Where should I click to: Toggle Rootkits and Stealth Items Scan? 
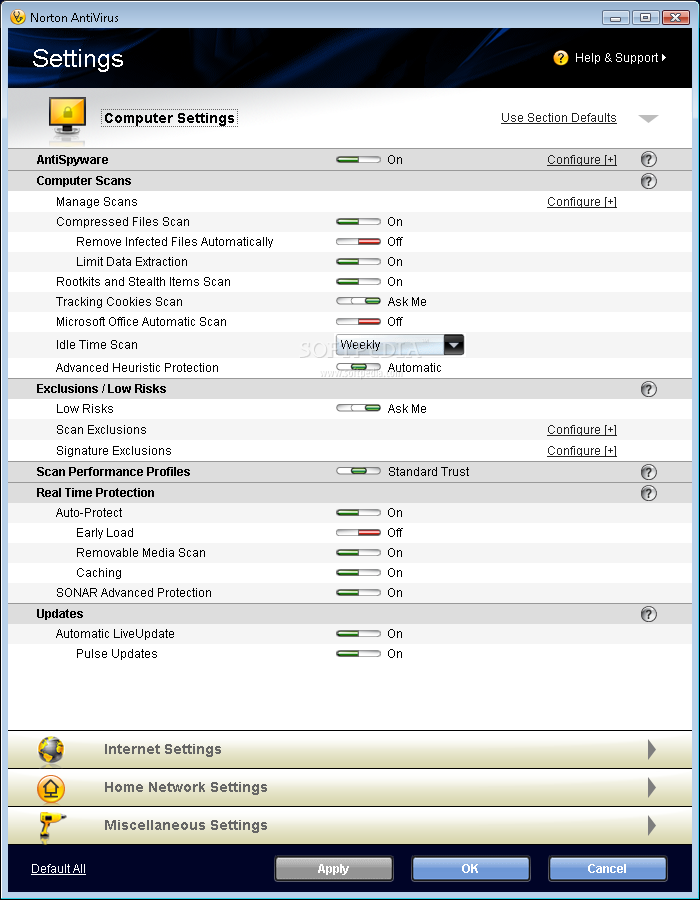(x=358, y=282)
